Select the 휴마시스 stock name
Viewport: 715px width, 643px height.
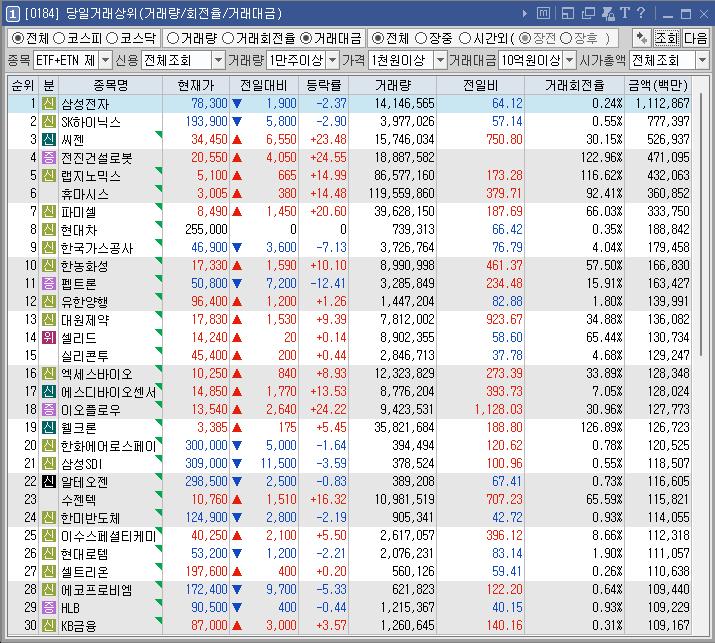(85, 194)
